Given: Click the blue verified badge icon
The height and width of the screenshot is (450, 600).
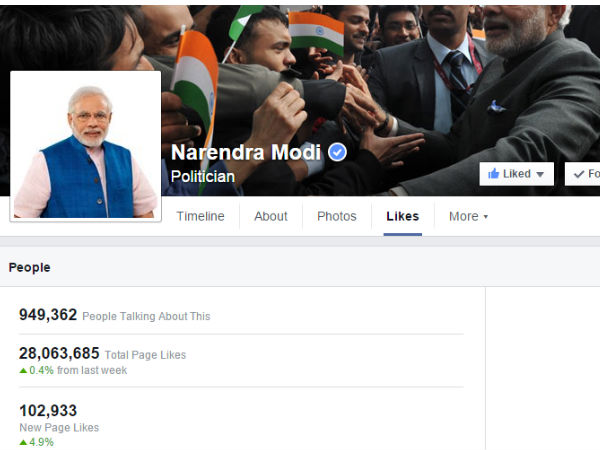Looking at the screenshot, I should tap(337, 152).
